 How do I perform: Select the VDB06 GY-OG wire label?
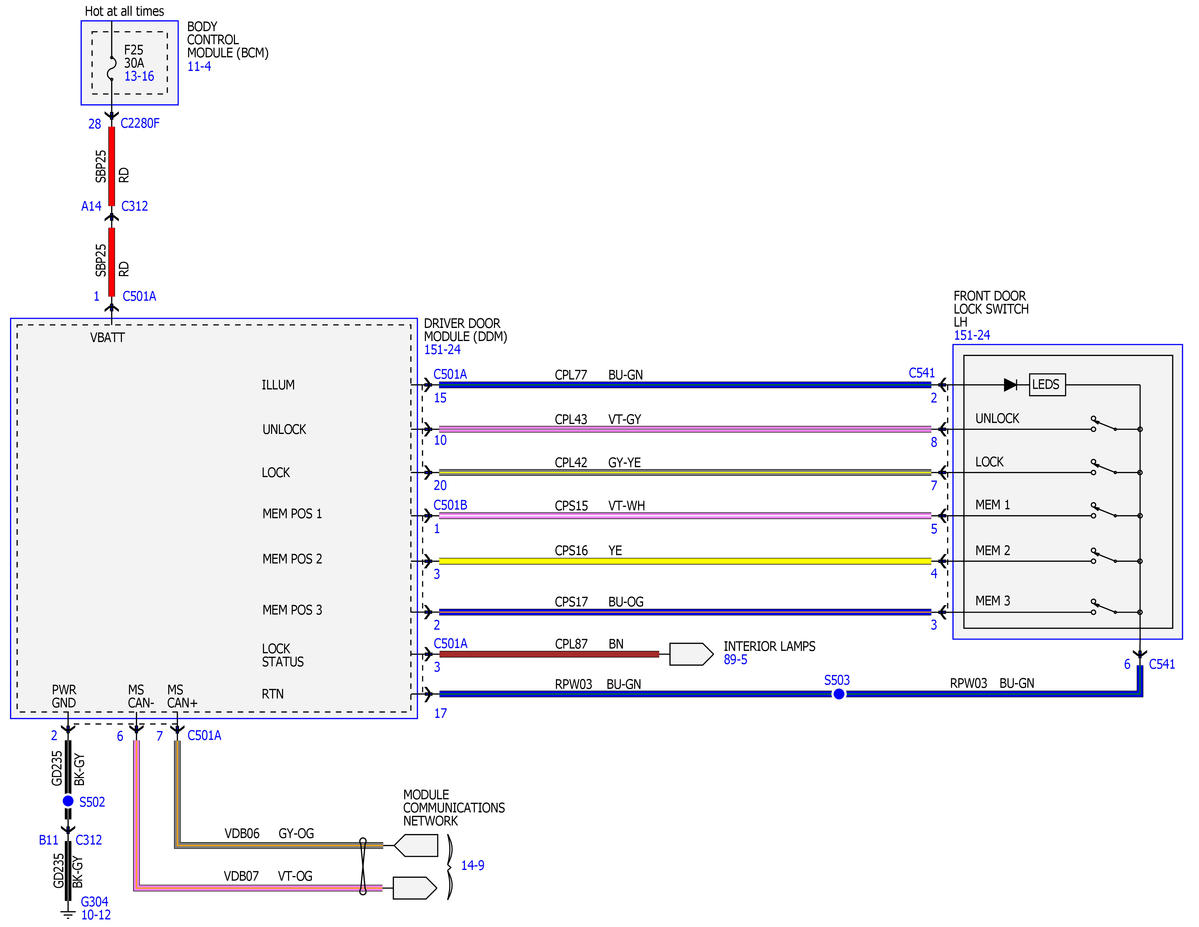269,834
